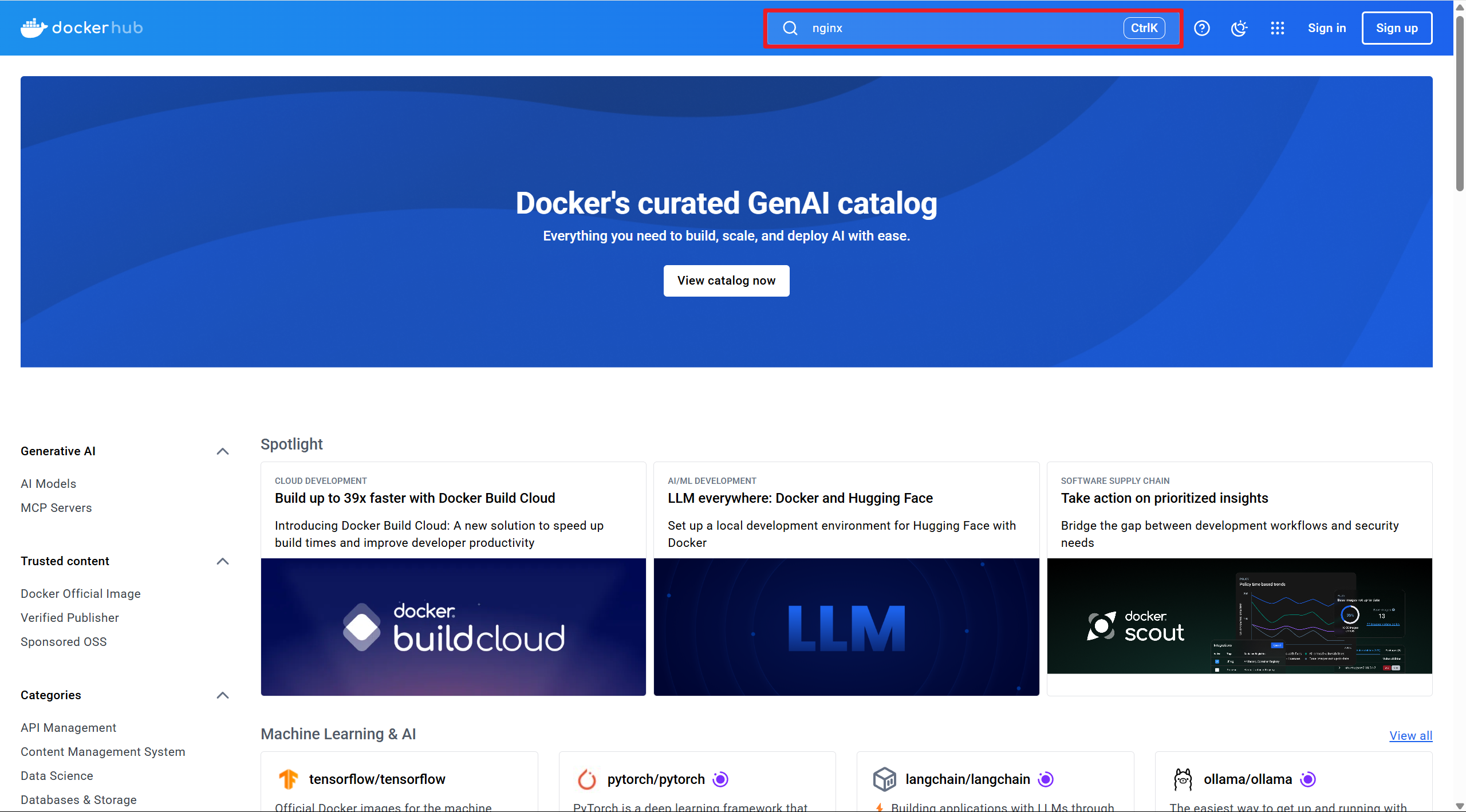The image size is (1466, 812).
Task: Click the langchain cube logo icon
Action: pyautogui.click(x=885, y=779)
